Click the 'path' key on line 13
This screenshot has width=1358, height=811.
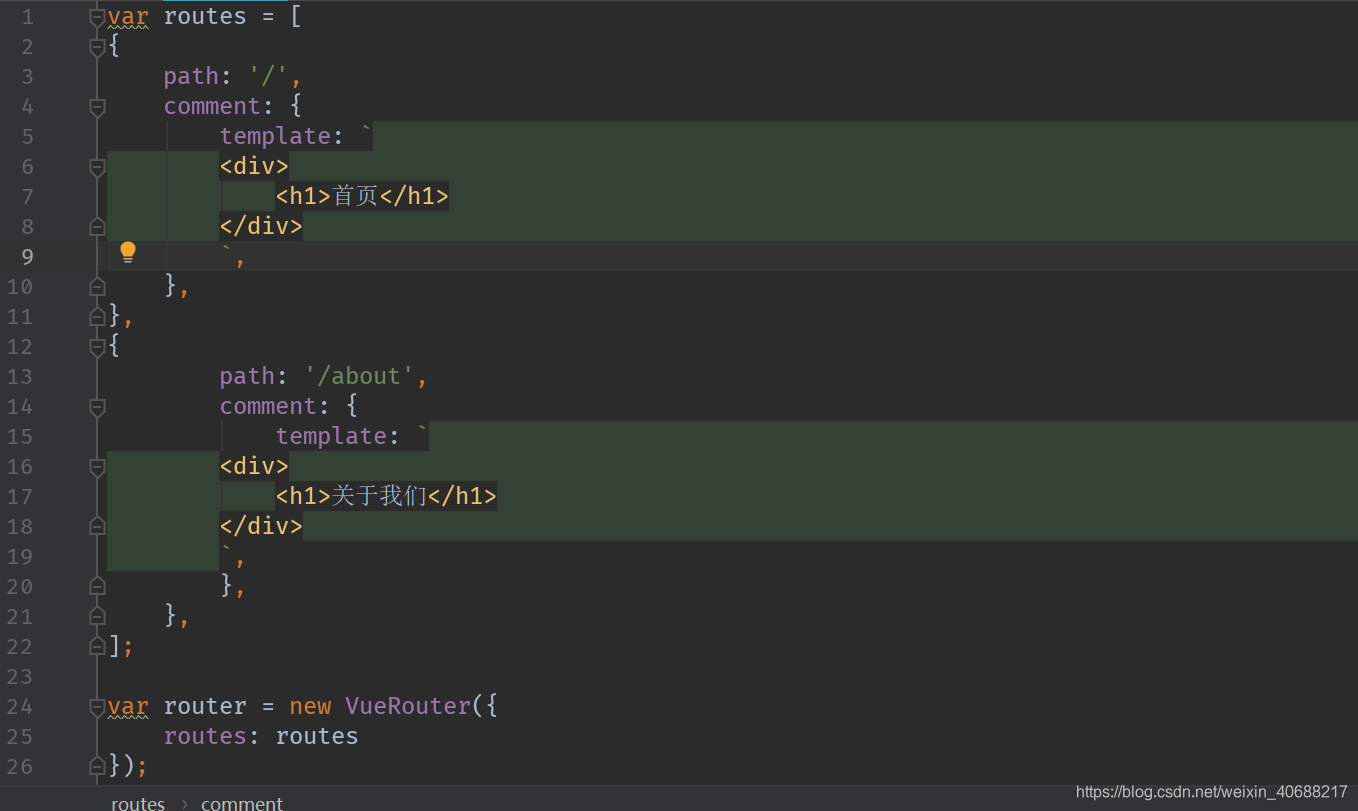point(247,377)
